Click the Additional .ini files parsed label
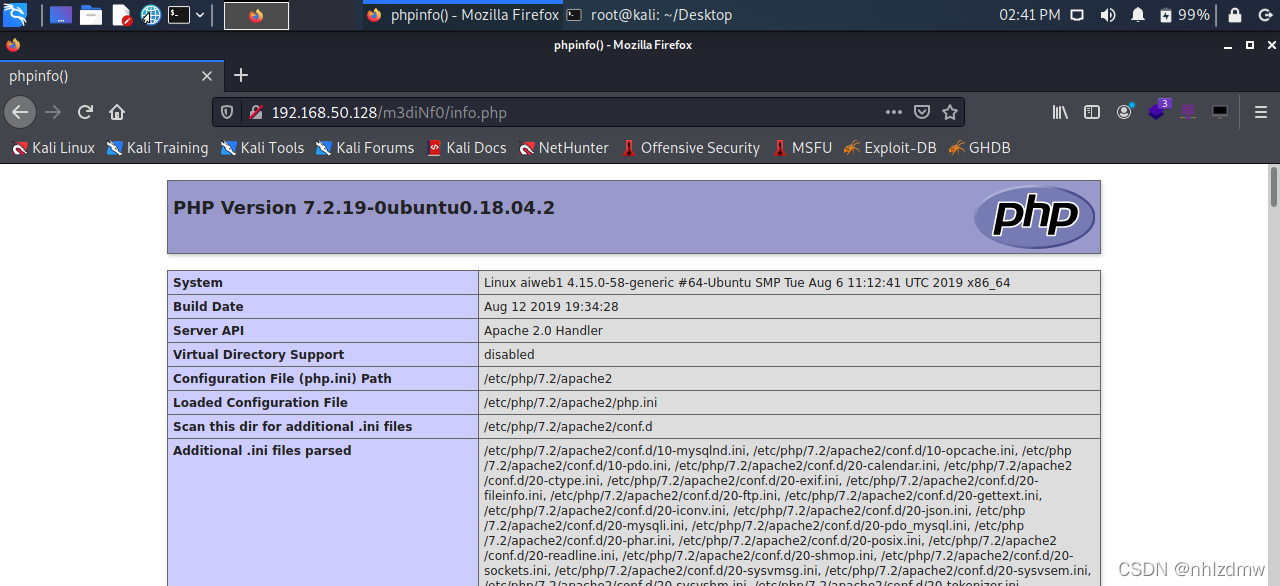The image size is (1280, 586). coord(262,451)
